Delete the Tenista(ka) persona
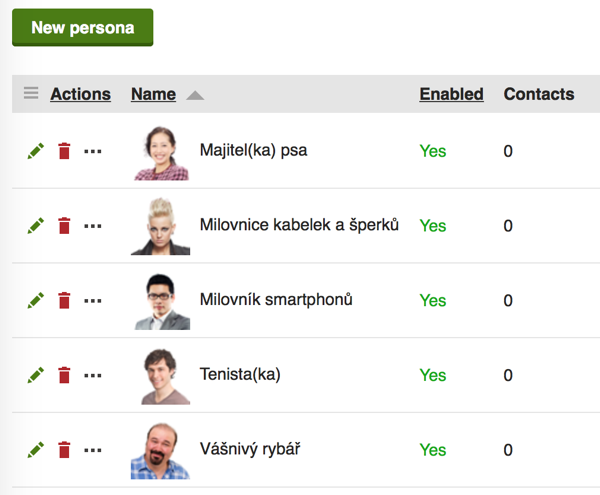Viewport: 600px width, 495px height. [64, 375]
